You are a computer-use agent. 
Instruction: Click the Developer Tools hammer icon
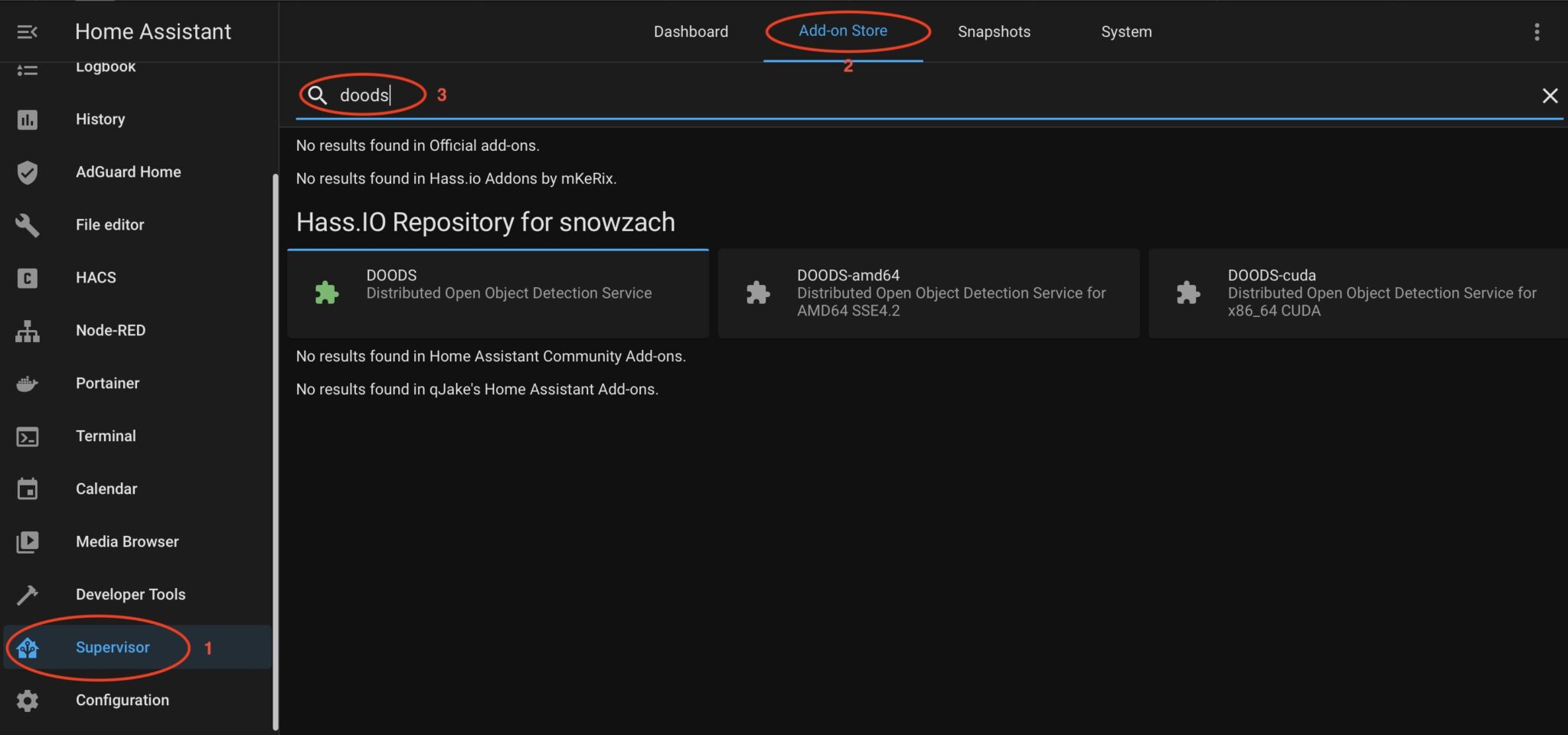click(x=28, y=595)
